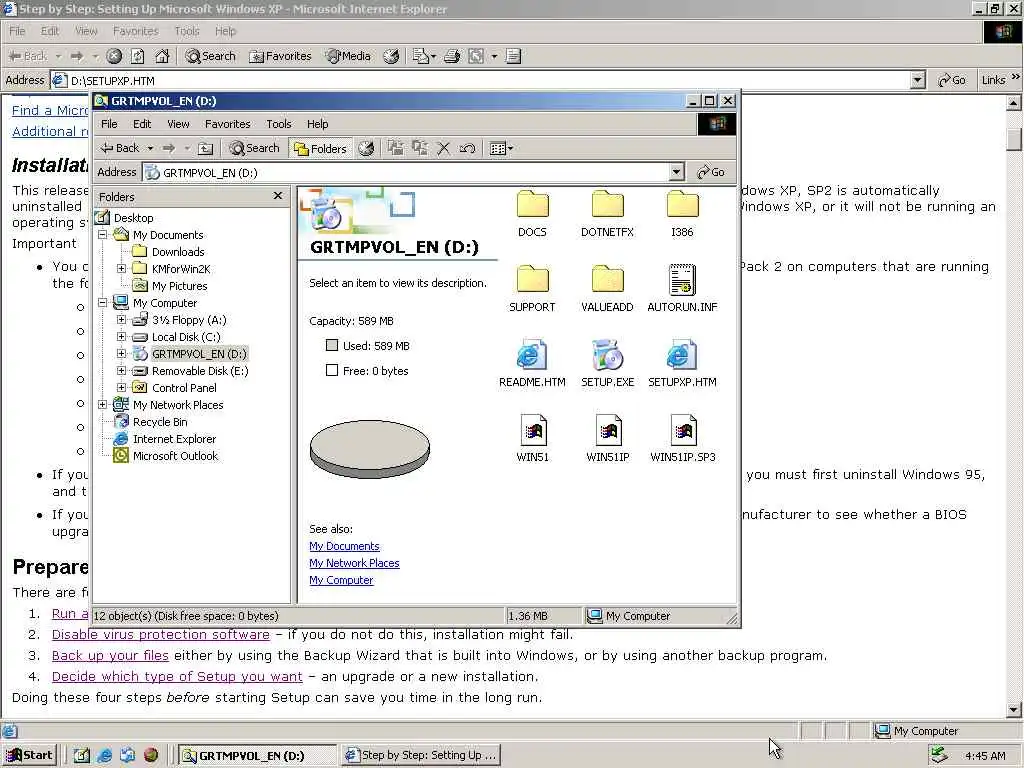
Task: Click the My Network Places link under See also
Action: point(354,563)
